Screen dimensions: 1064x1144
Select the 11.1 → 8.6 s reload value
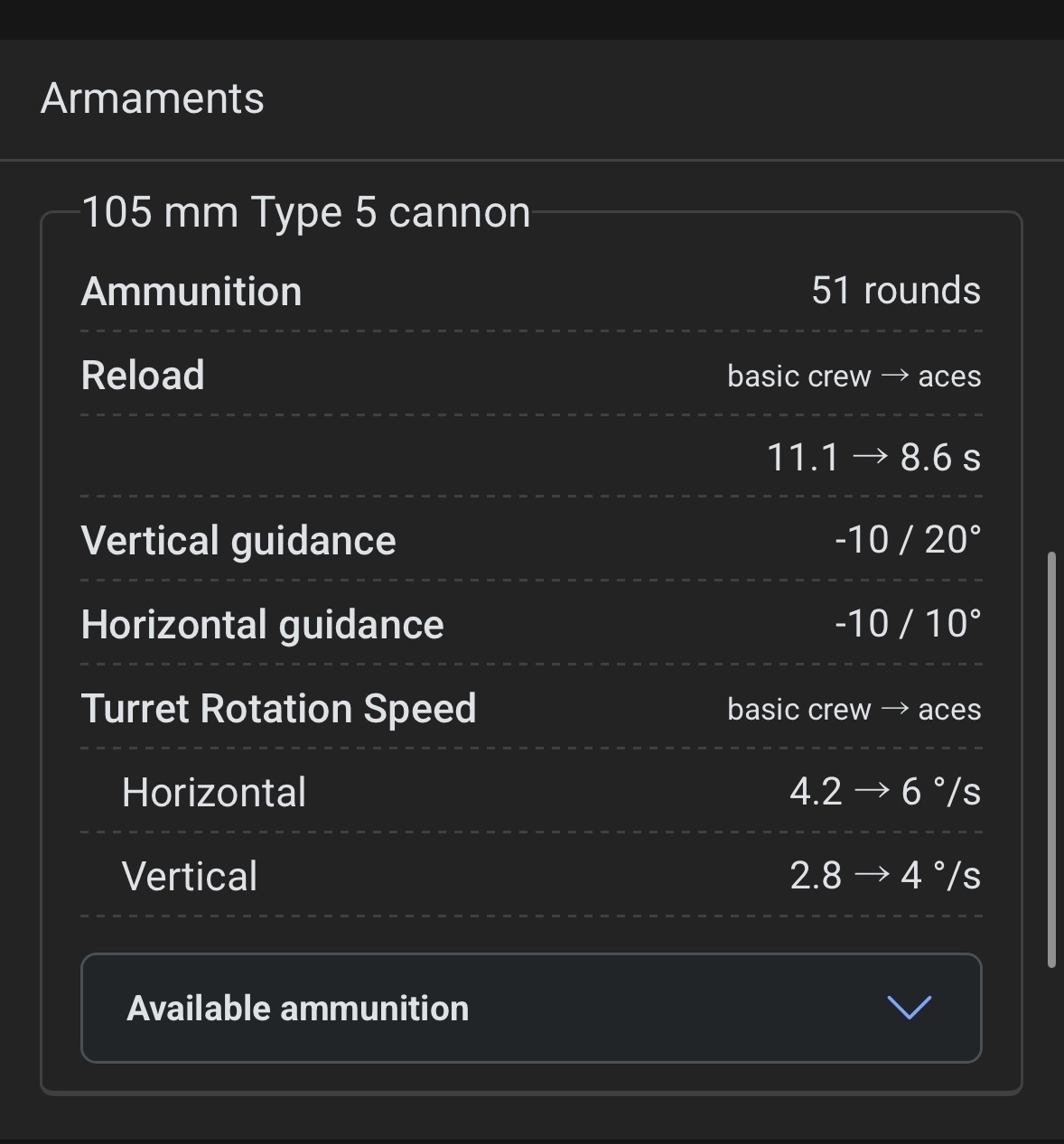873,458
